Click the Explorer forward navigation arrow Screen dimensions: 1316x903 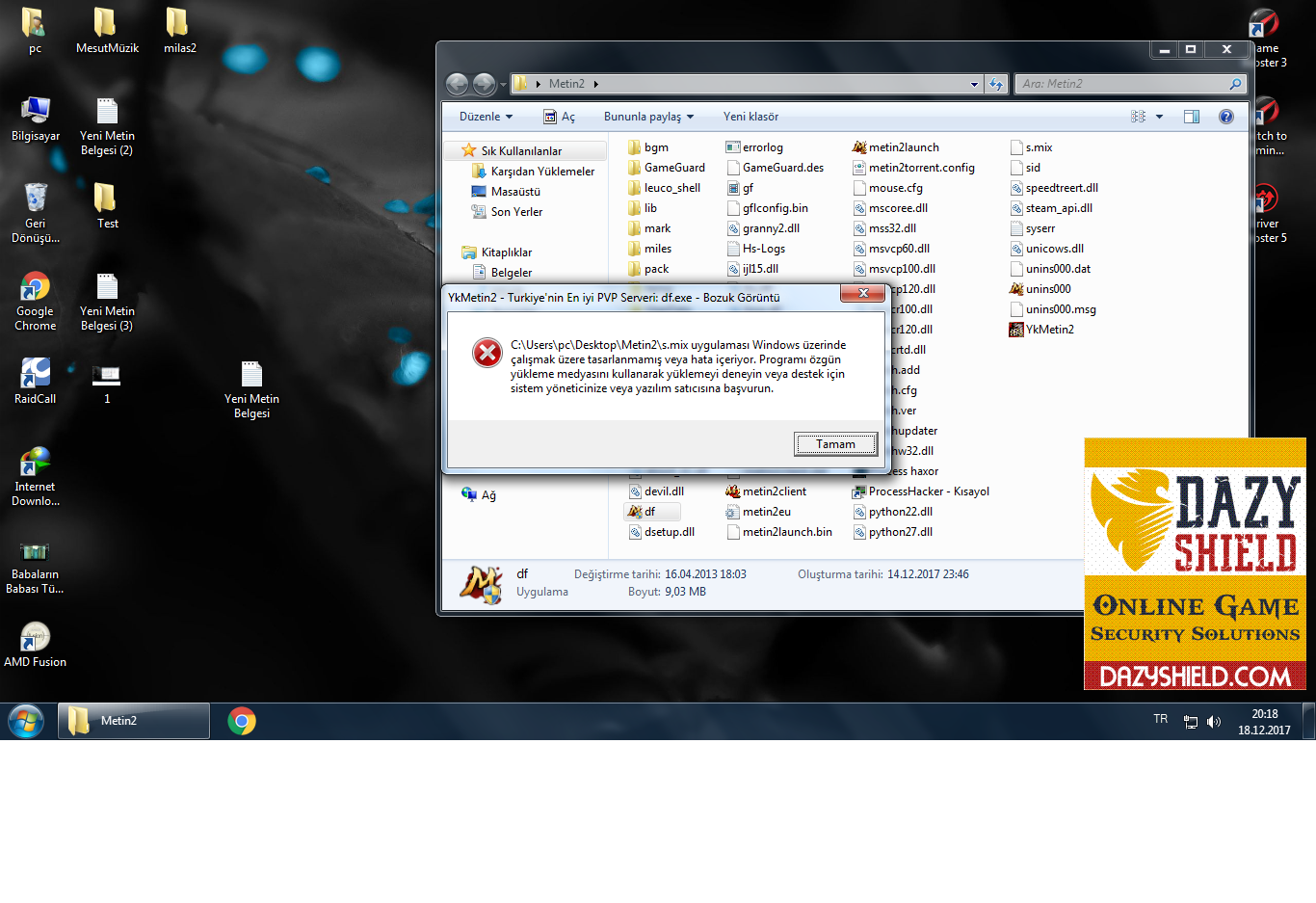pyautogui.click(x=484, y=84)
